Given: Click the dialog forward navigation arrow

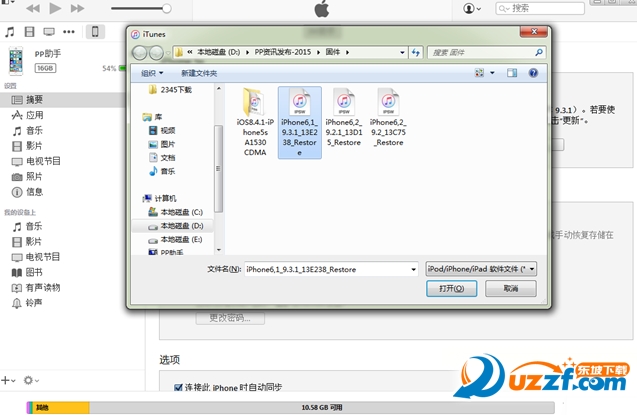Looking at the screenshot, I should [x=156, y=52].
